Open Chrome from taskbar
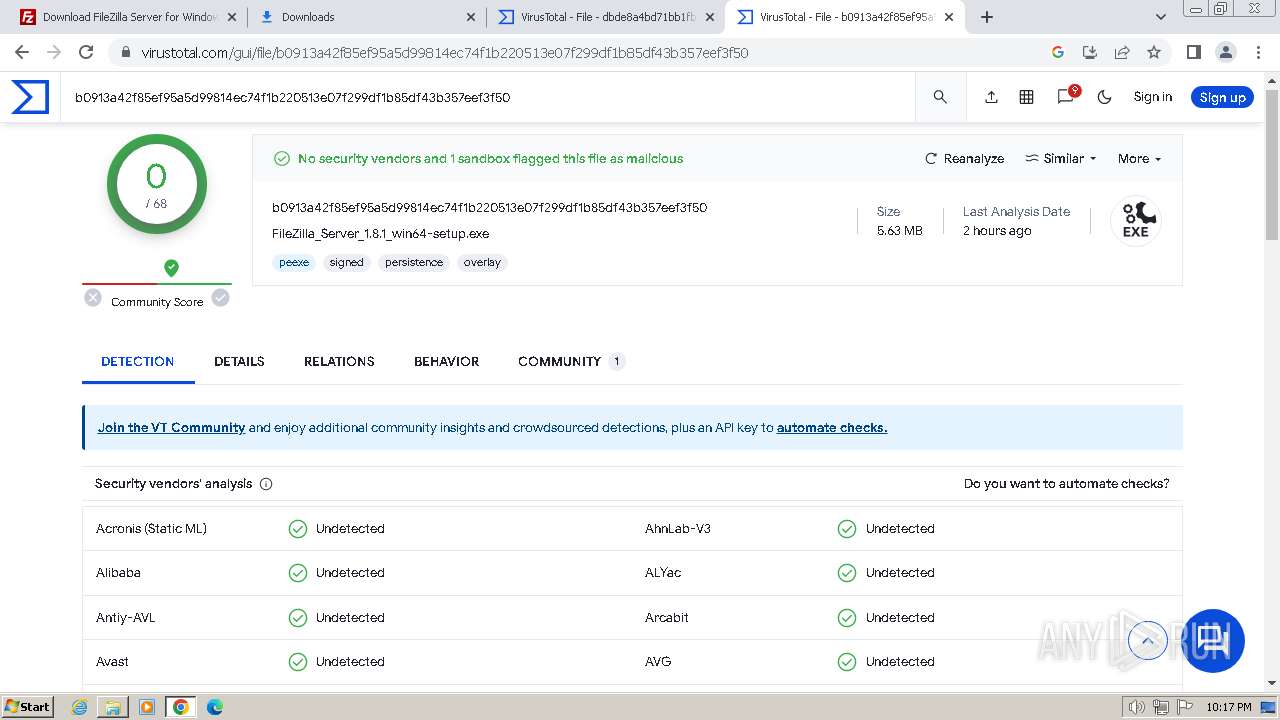 click(180, 707)
